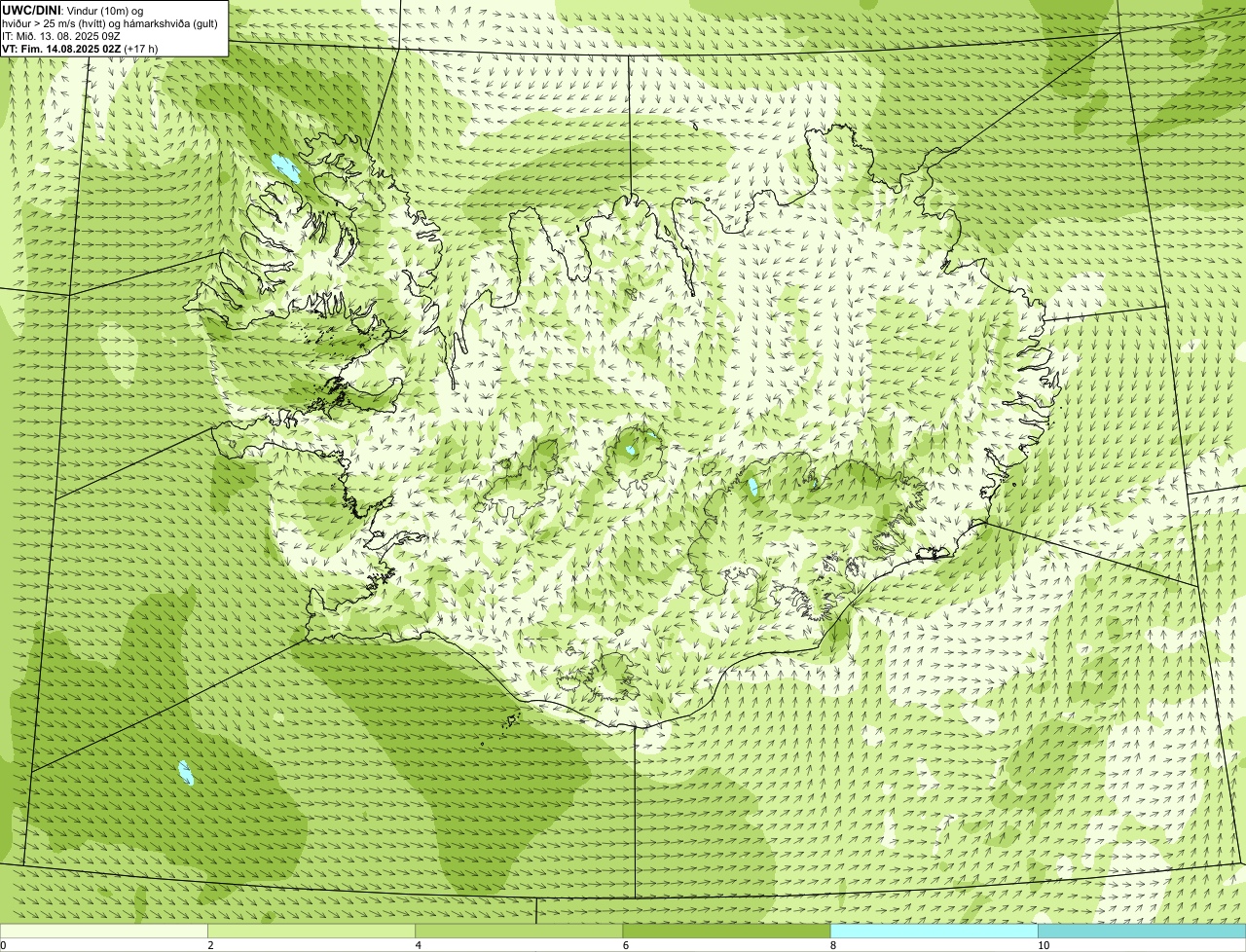Click the cyan wind patch in the southwest ocean
The image size is (1246, 952).
tap(186, 773)
